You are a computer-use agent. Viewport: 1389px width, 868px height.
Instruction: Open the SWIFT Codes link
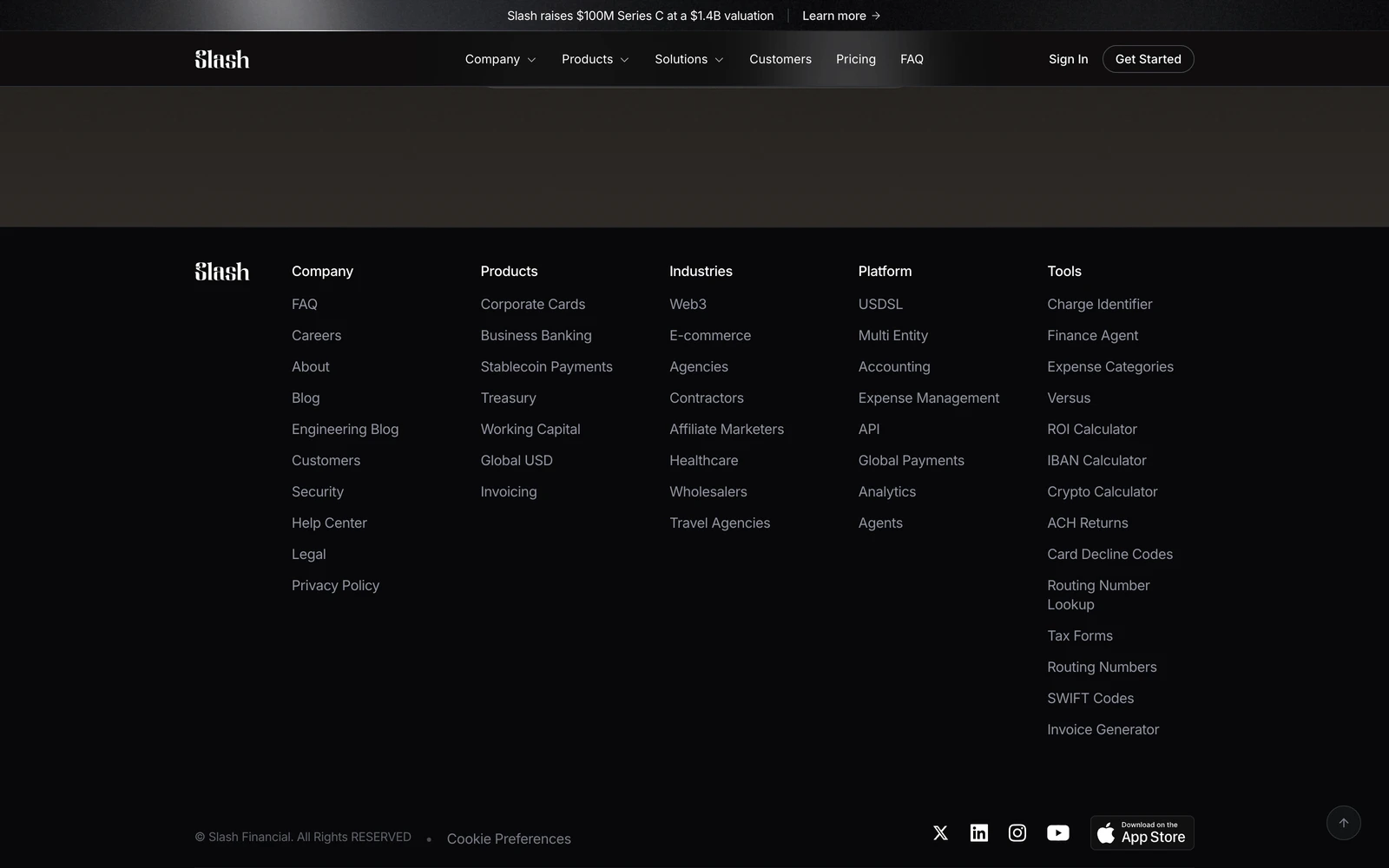(1090, 698)
